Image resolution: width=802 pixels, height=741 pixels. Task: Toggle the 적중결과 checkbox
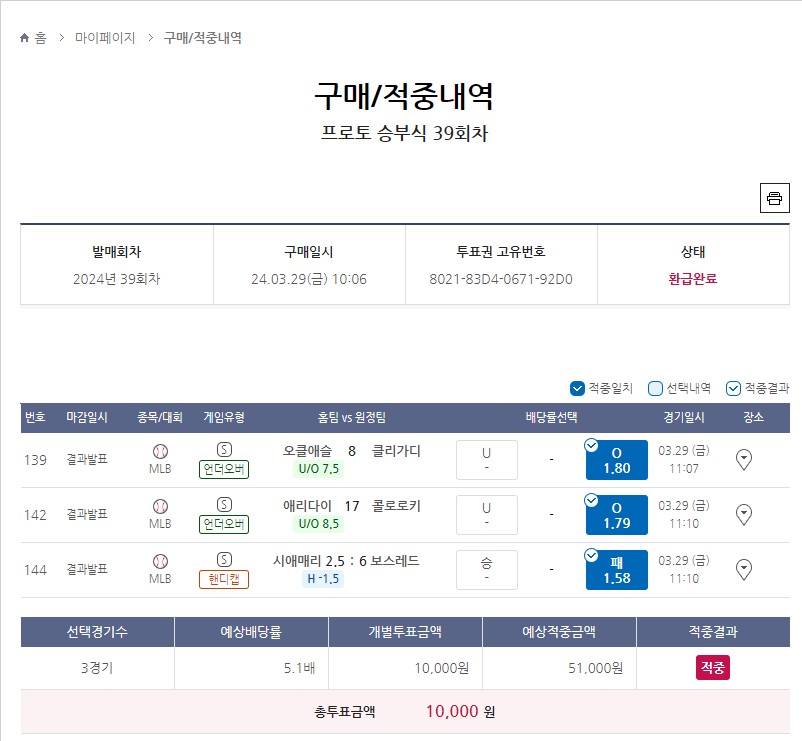click(x=733, y=389)
